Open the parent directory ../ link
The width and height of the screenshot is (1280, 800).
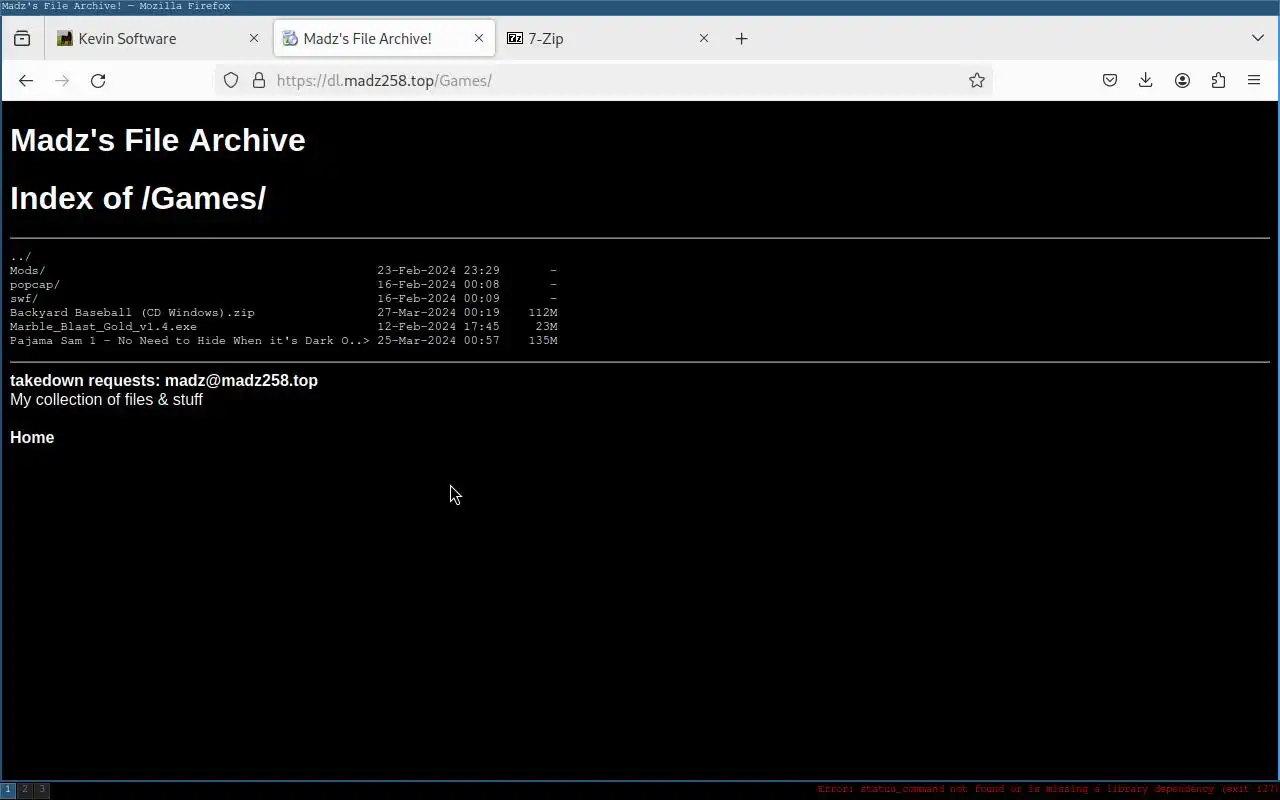tap(21, 256)
